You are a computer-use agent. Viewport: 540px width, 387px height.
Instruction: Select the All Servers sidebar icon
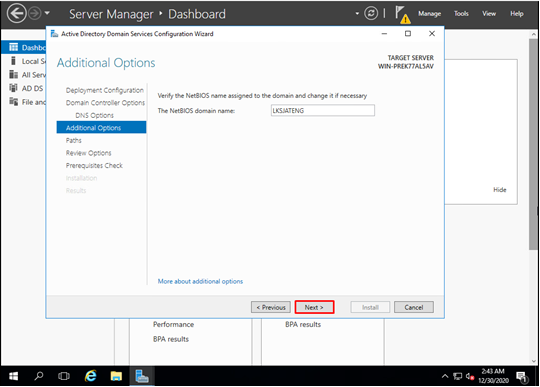[13, 74]
